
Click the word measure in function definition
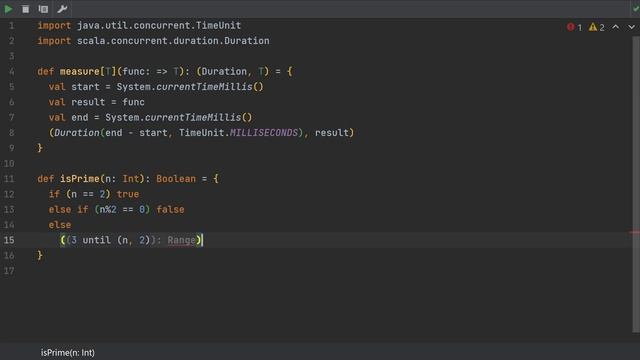click(80, 72)
